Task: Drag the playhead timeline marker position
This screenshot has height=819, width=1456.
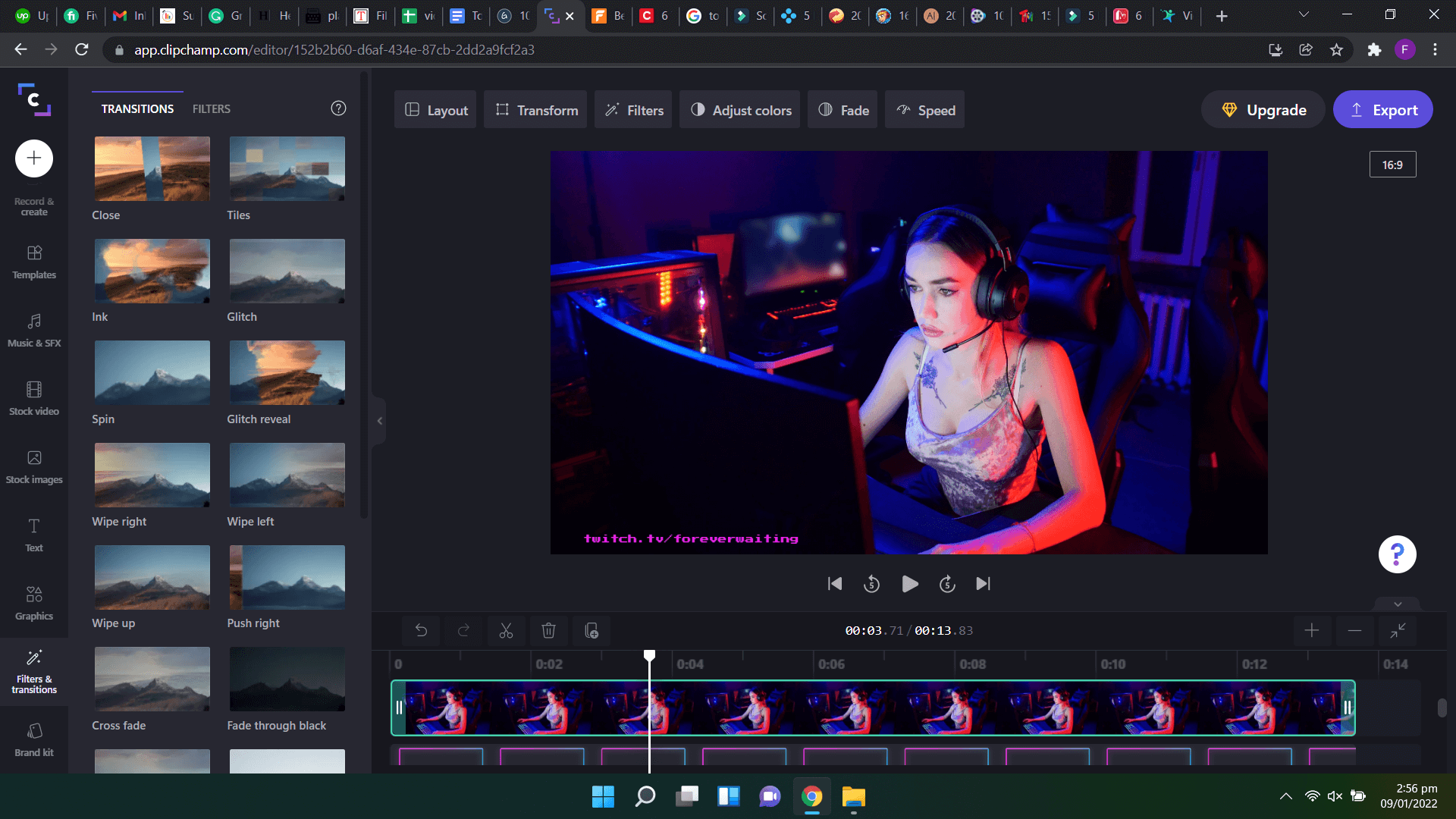Action: (649, 654)
